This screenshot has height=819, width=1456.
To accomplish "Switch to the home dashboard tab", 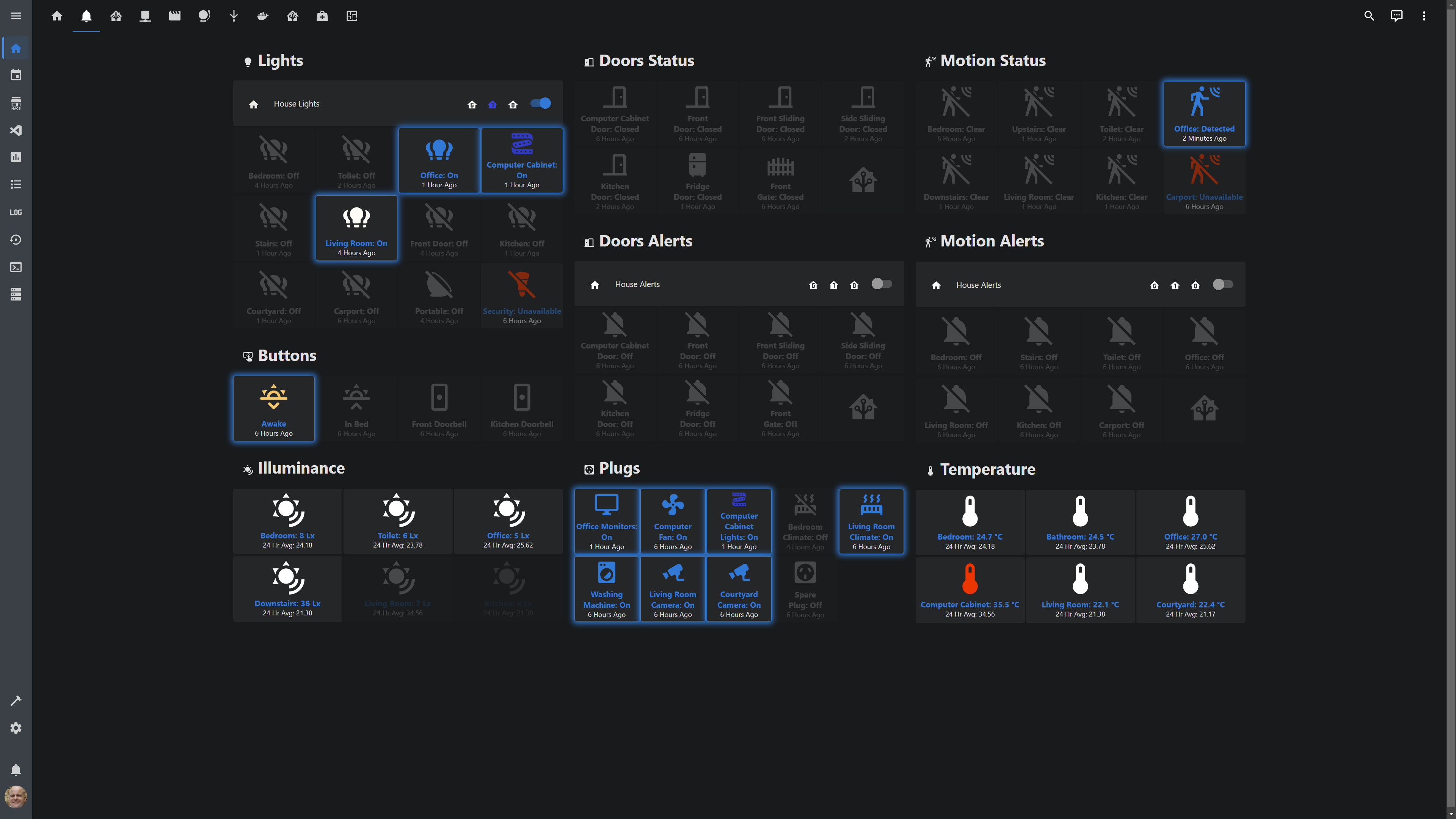I will [x=56, y=16].
